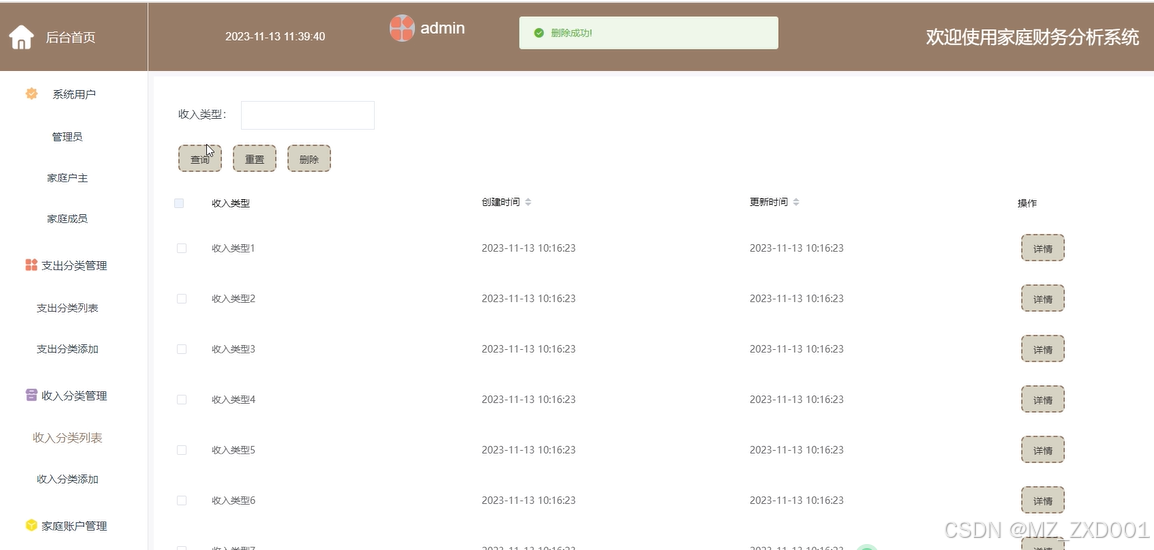Screen dimensions: 1154x550
Task: Click the 收入类型6 cell text
Action: (233, 500)
